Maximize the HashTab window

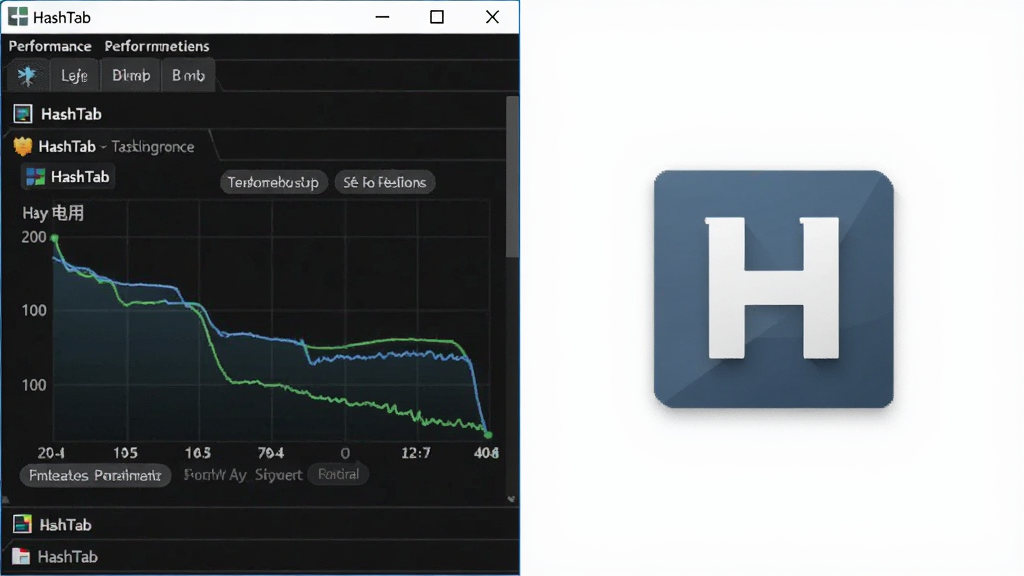coord(437,17)
